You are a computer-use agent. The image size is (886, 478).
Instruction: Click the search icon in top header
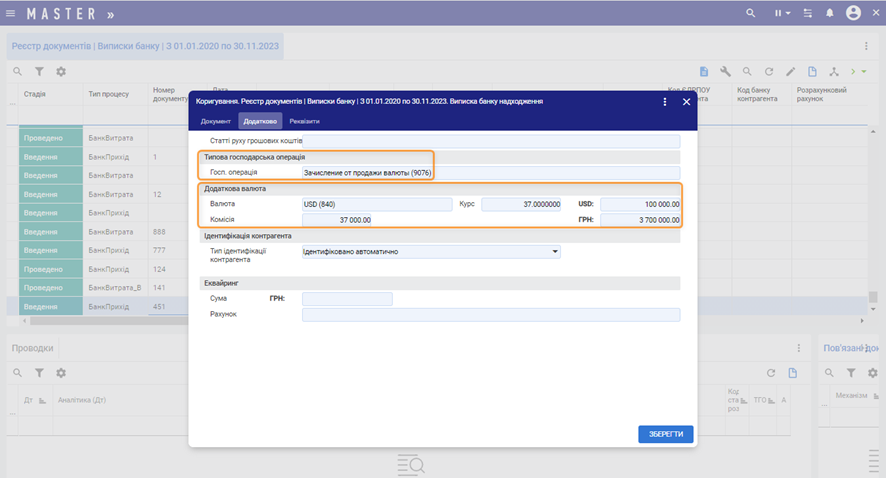pyautogui.click(x=751, y=14)
